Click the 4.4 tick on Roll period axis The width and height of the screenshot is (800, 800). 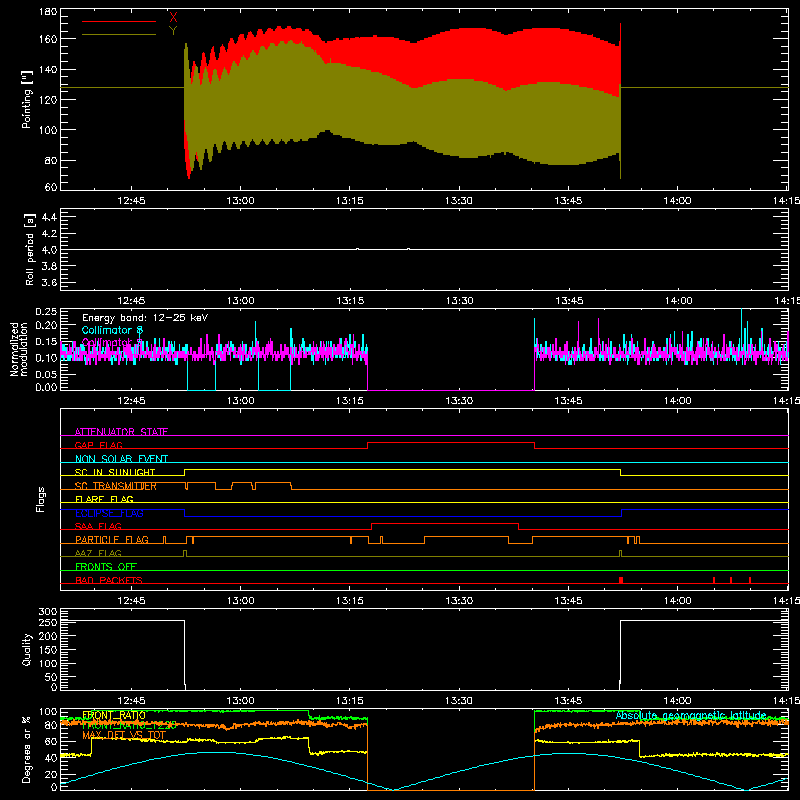pos(49,217)
